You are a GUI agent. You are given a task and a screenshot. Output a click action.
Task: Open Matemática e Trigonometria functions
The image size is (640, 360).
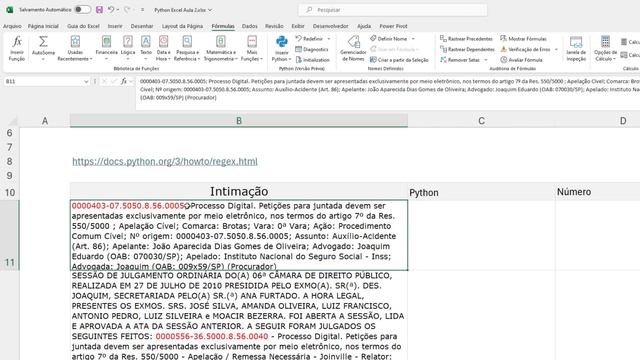coord(220,48)
